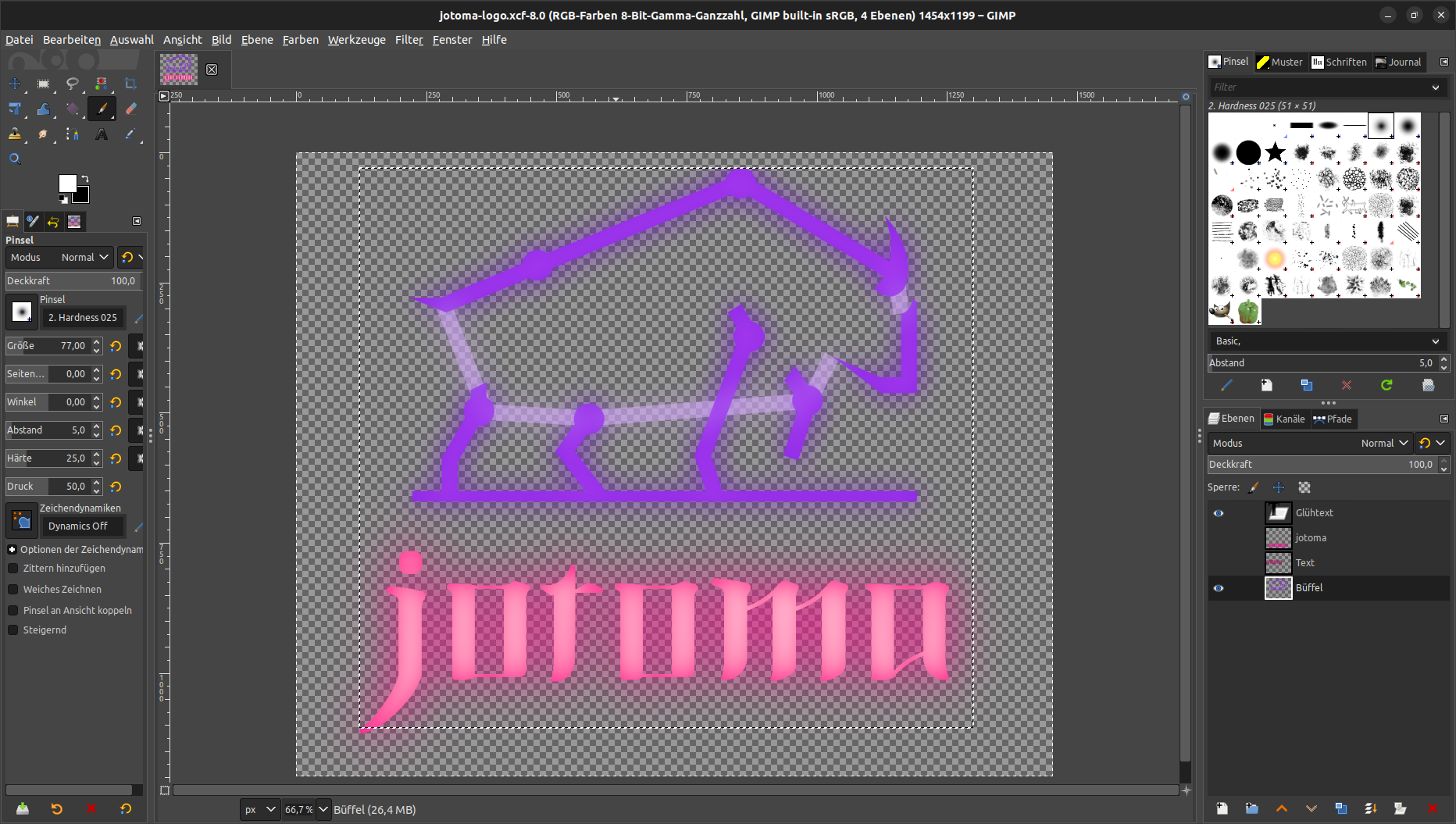Click the Dynamics Off button
Screen dimensions: 1456x824
[82, 526]
